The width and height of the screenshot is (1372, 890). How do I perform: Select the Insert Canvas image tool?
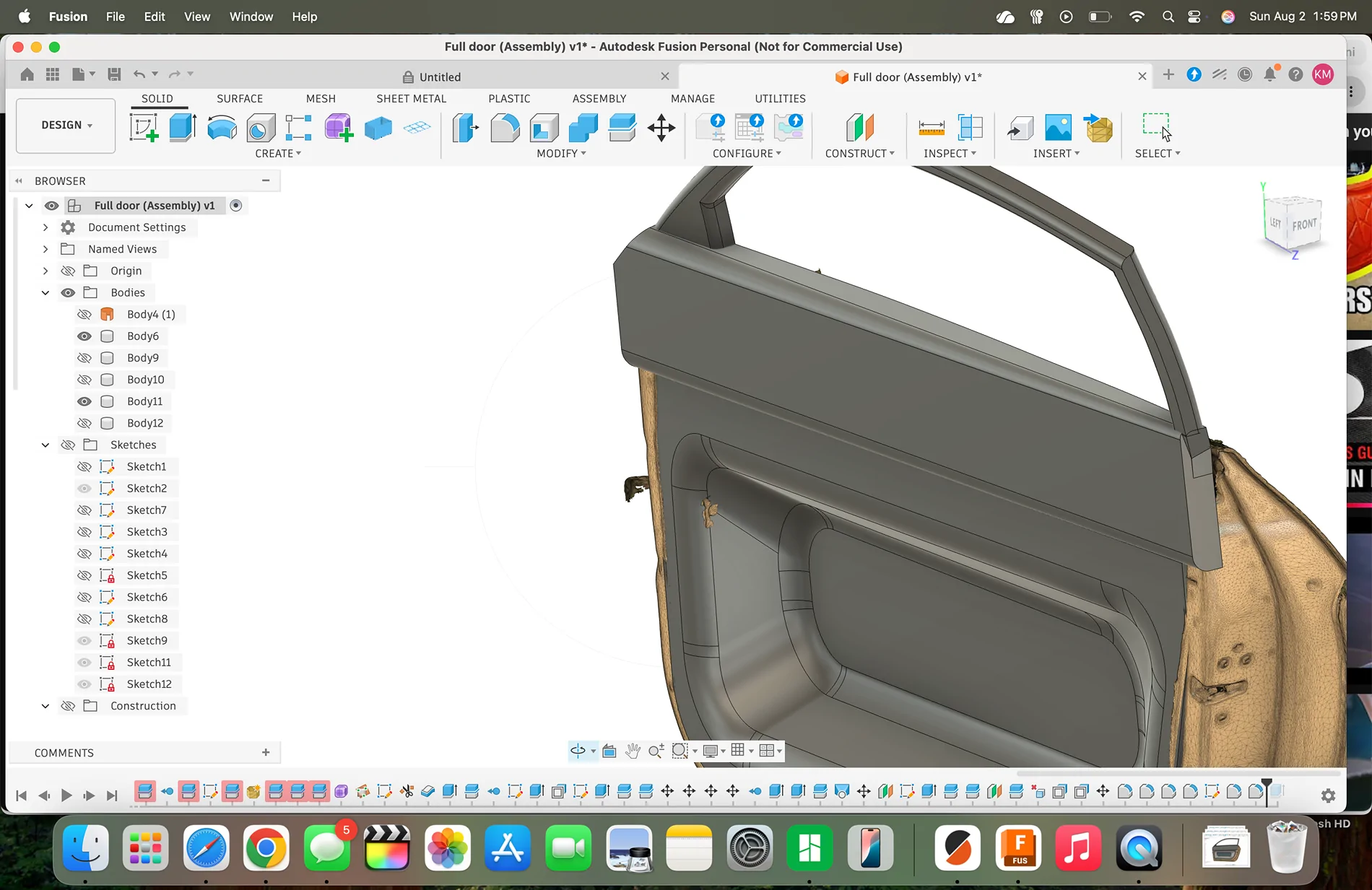(1058, 128)
